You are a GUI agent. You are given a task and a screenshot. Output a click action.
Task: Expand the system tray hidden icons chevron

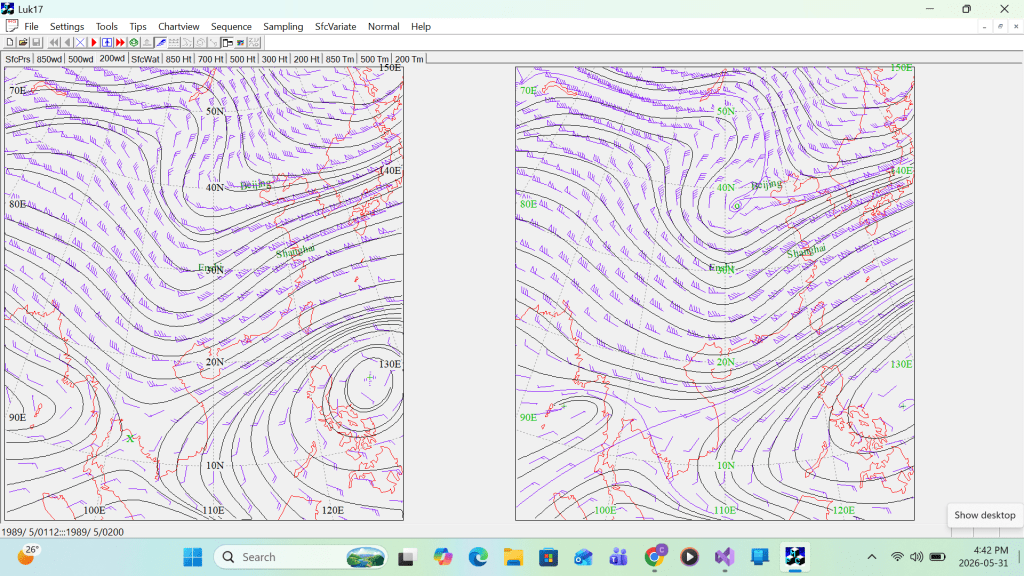(x=872, y=557)
